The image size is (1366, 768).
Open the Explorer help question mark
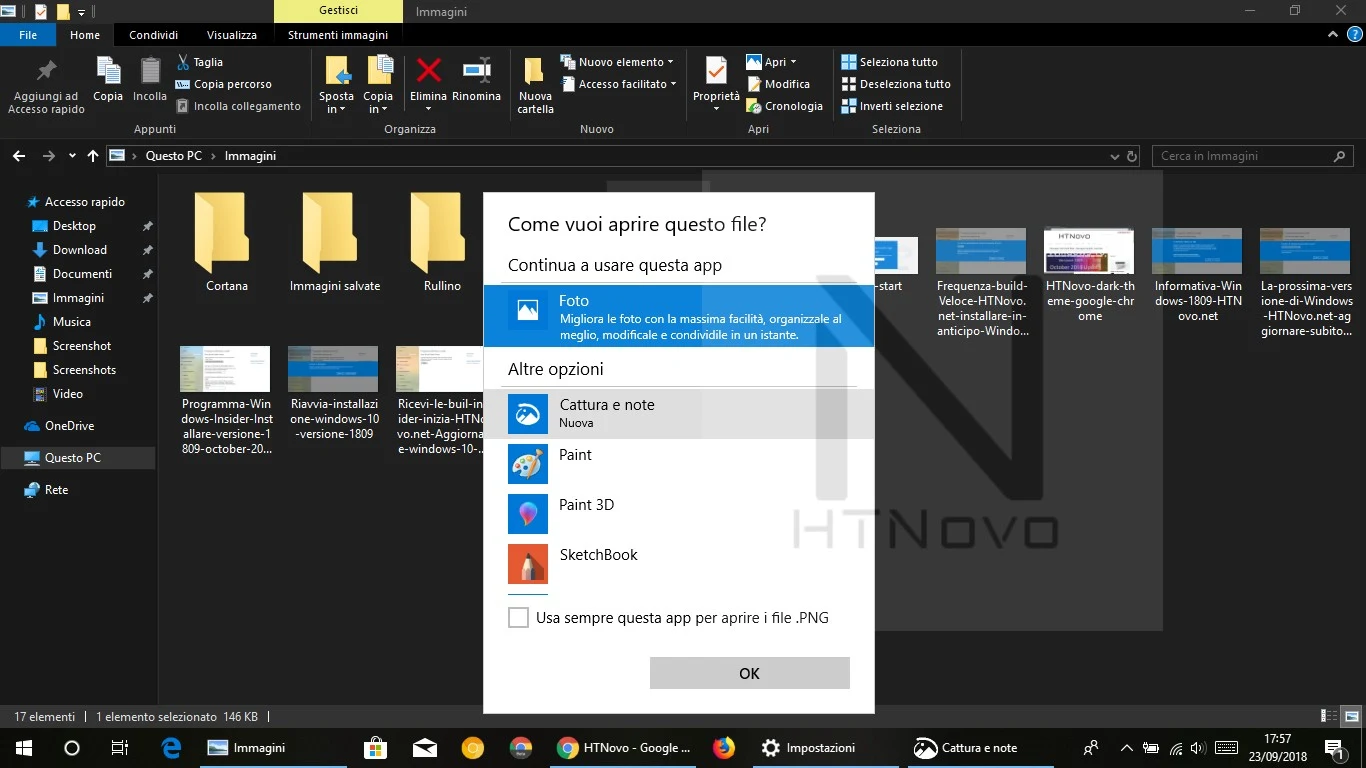point(1353,34)
